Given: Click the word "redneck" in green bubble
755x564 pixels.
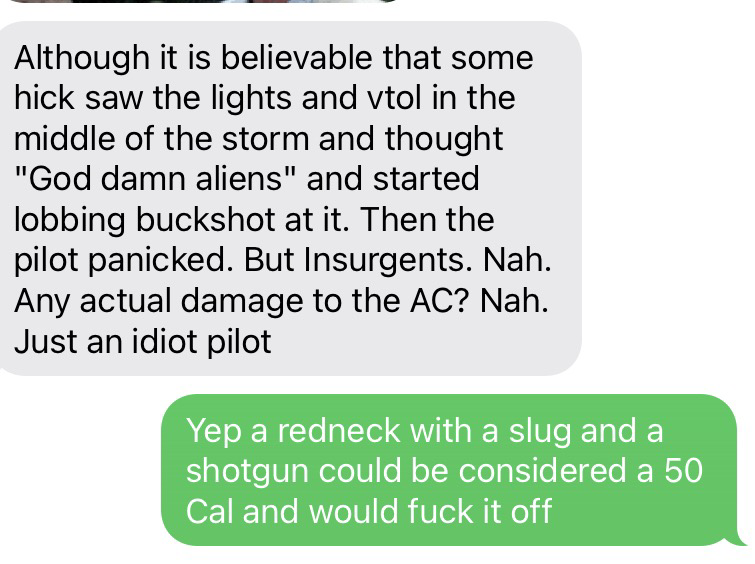Looking at the screenshot, I should (x=338, y=430).
